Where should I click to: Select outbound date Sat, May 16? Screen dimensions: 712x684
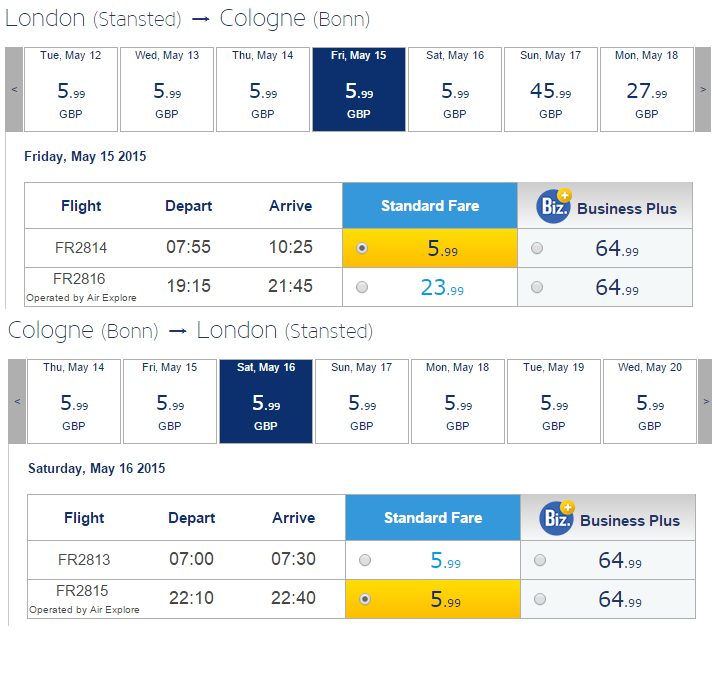[455, 89]
